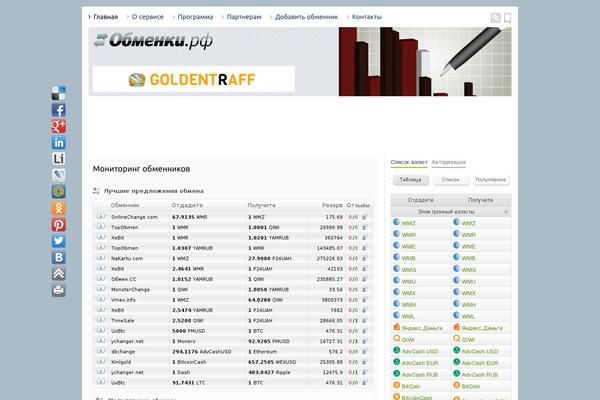Open the GOLDENTRAFF banner ad
The width and height of the screenshot is (600, 400).
click(x=194, y=79)
